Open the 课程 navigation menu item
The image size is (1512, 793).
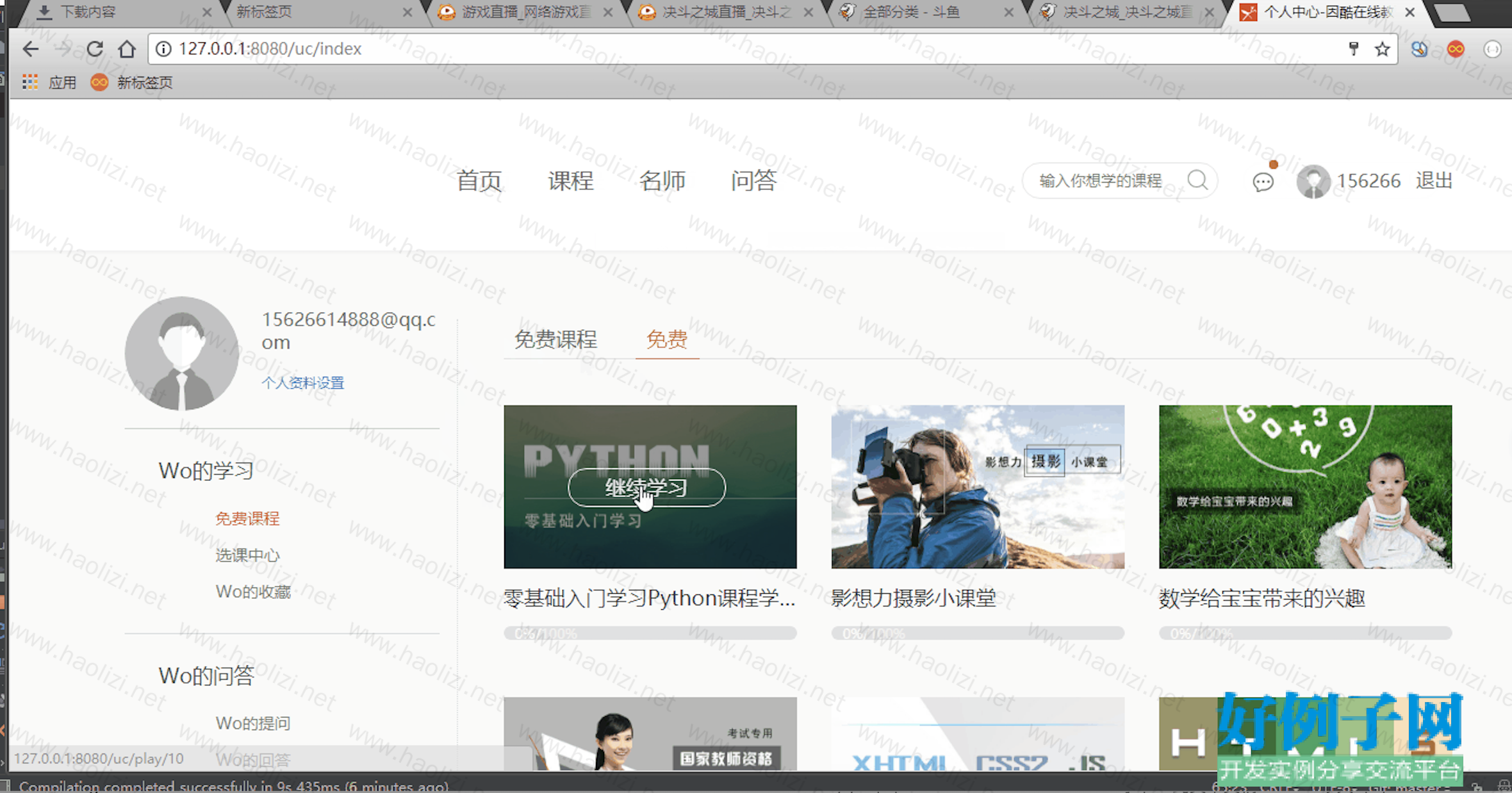[x=570, y=181]
